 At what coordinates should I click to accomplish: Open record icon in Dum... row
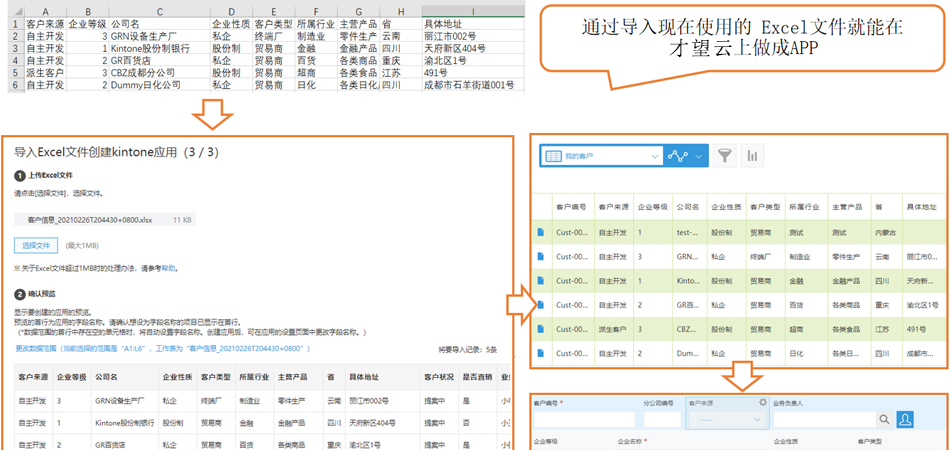point(541,353)
